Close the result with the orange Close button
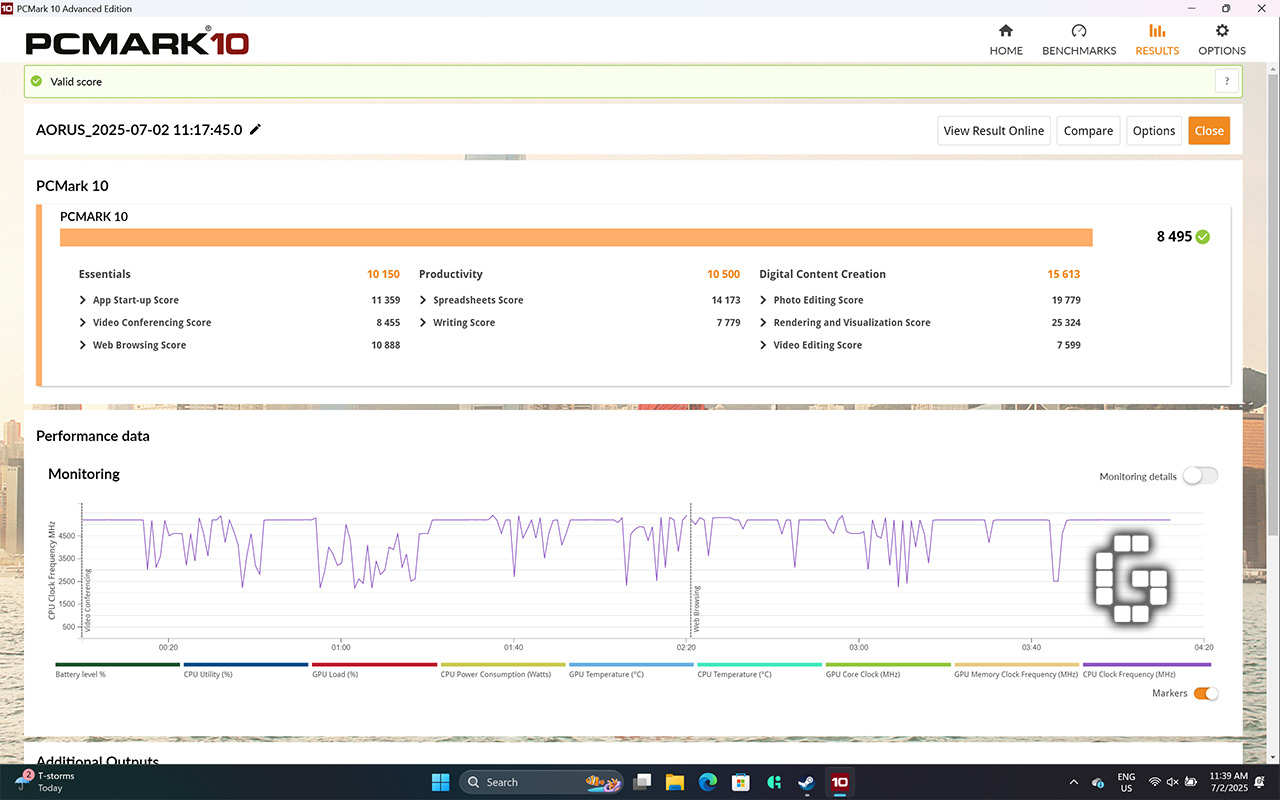Viewport: 1280px width, 800px height. click(1209, 131)
